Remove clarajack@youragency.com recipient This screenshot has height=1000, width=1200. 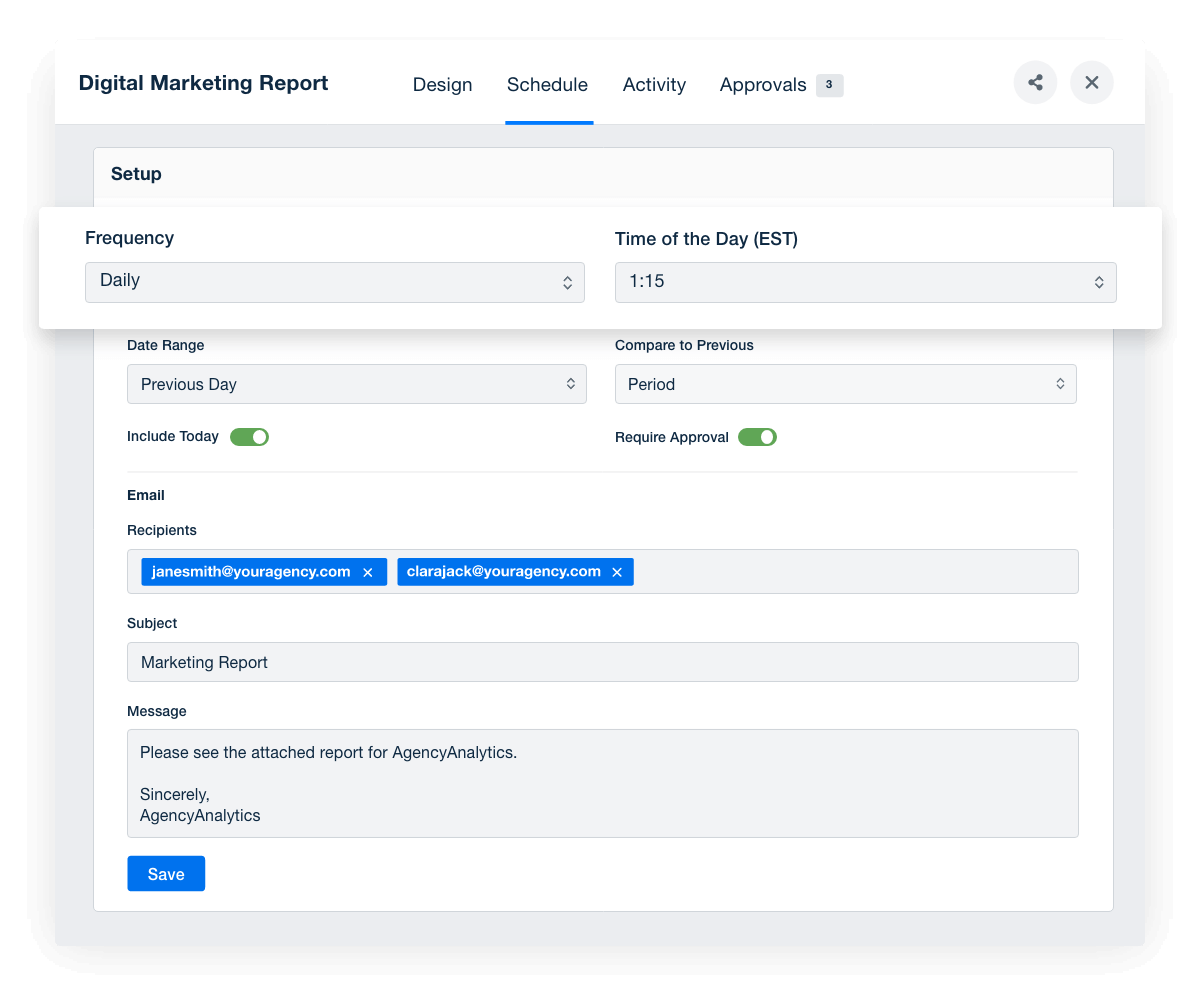[x=617, y=573]
